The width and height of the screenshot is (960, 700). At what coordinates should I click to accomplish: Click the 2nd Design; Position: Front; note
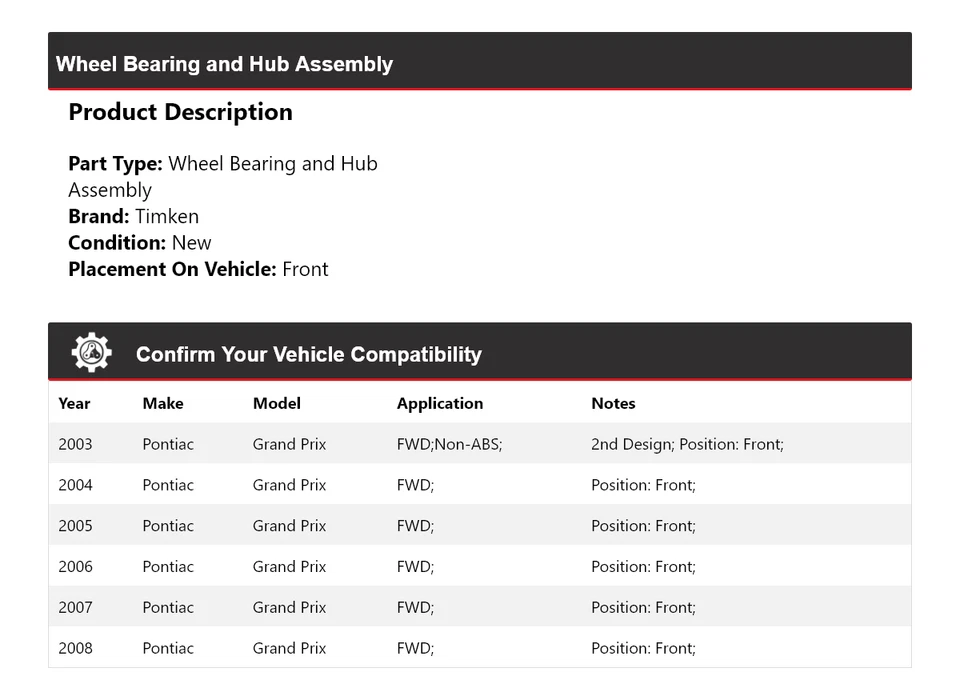pos(687,444)
